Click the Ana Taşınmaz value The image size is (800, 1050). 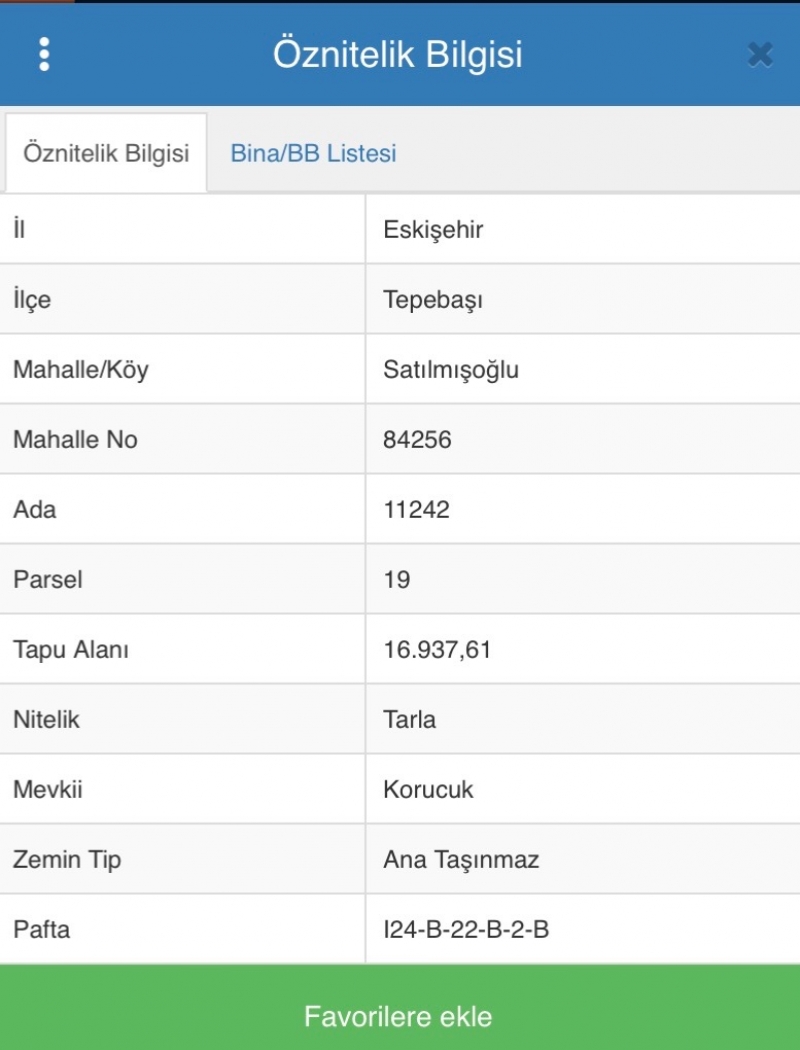coord(461,859)
